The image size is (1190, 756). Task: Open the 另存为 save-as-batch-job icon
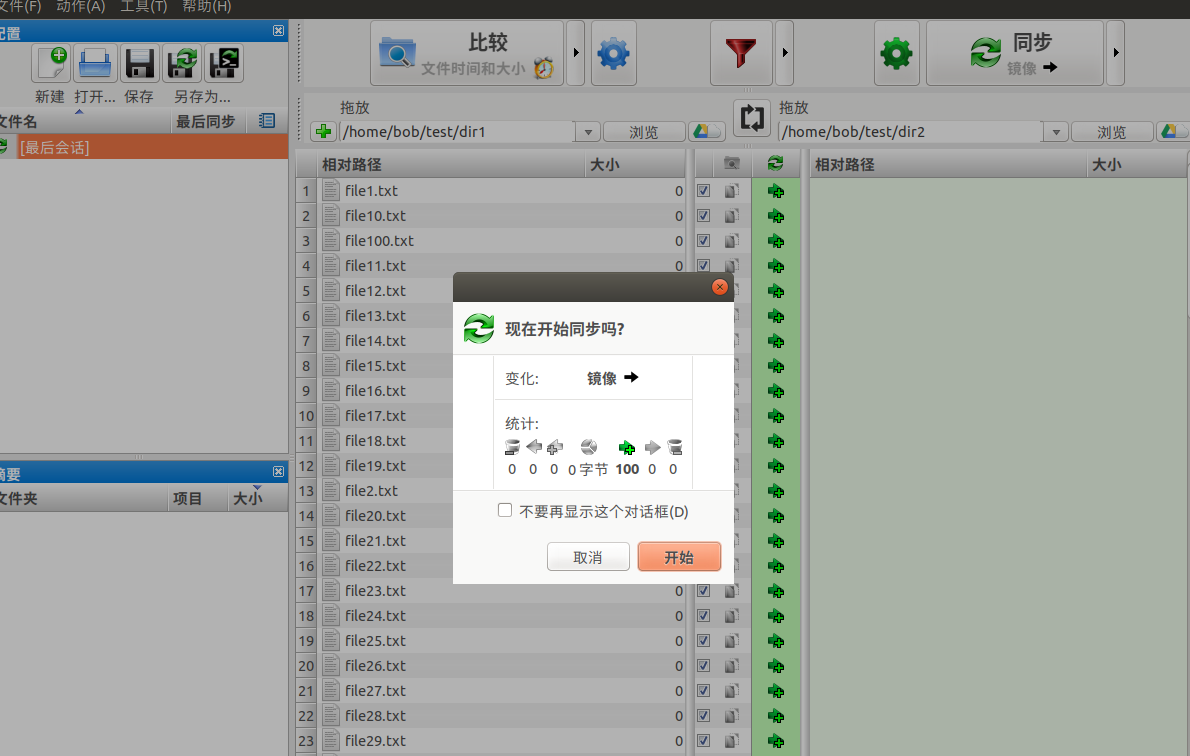point(223,63)
